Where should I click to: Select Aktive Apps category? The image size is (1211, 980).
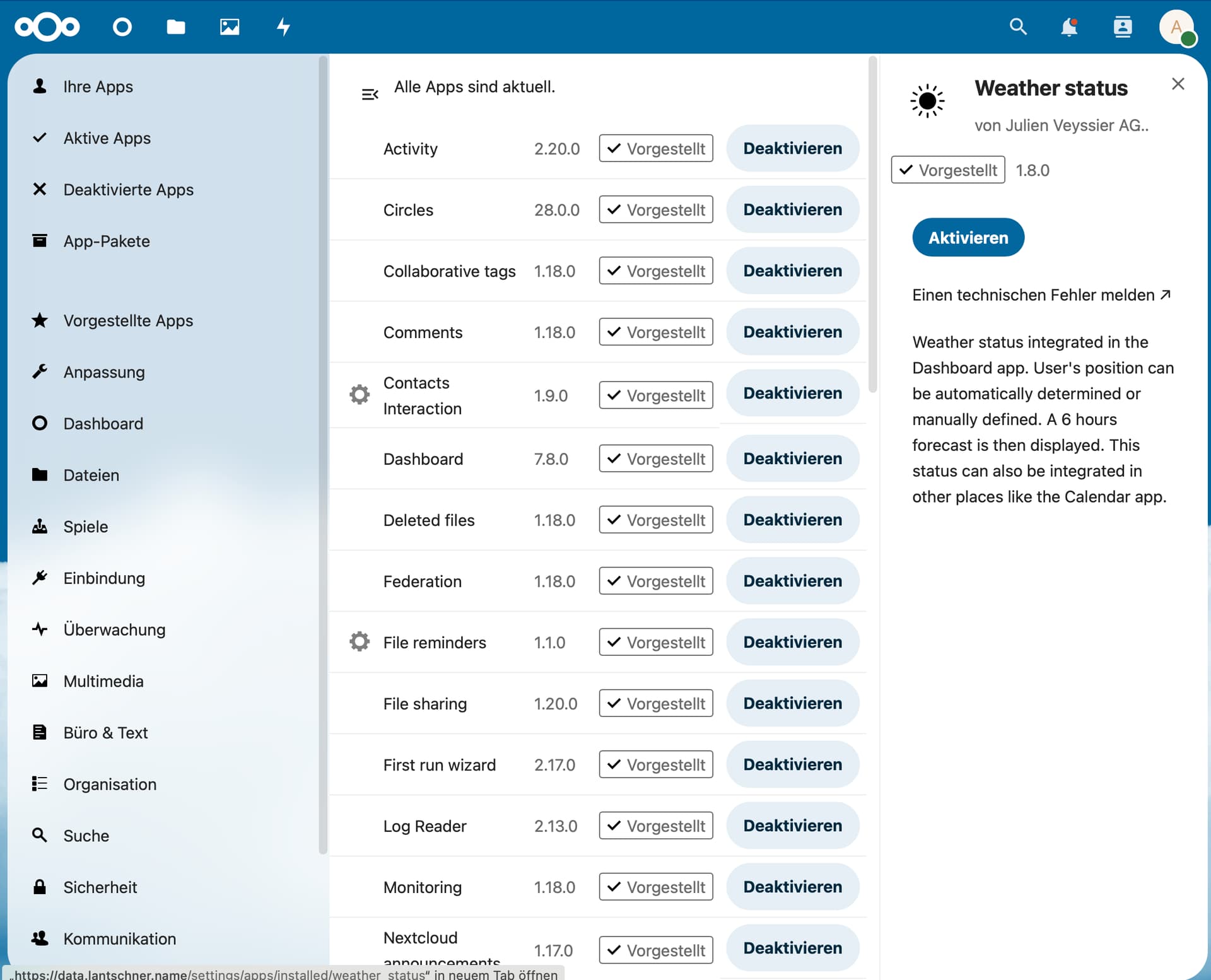(x=164, y=138)
